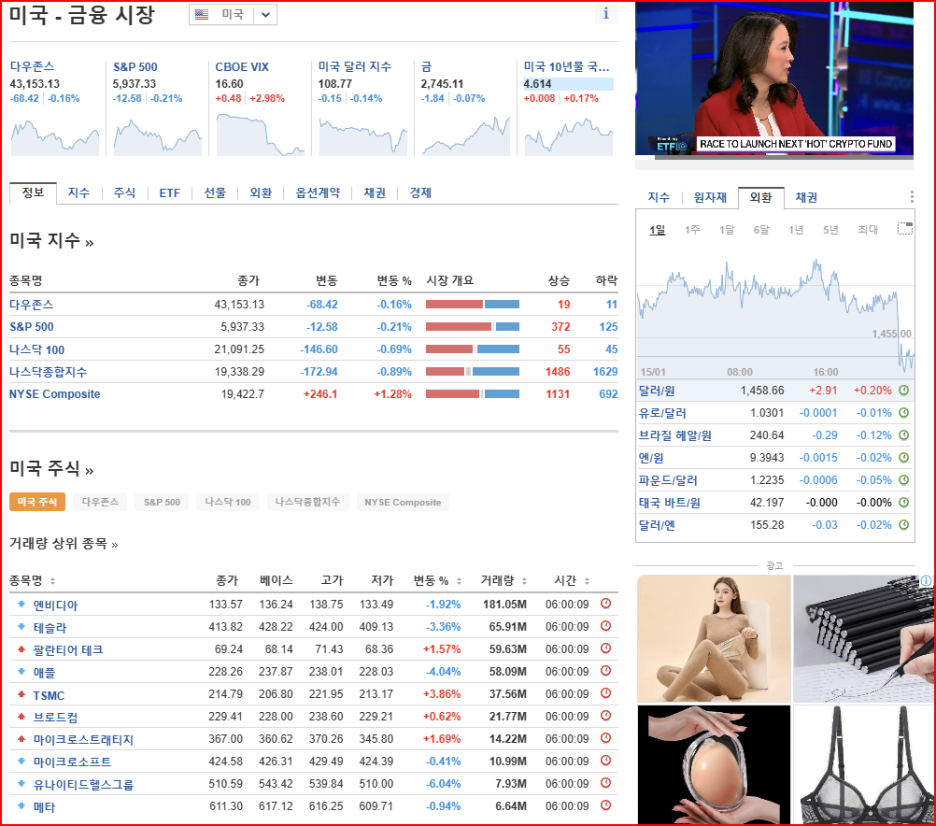Screen dimensions: 936x826
Task: Click the info icon beside market title
Action: click(606, 13)
